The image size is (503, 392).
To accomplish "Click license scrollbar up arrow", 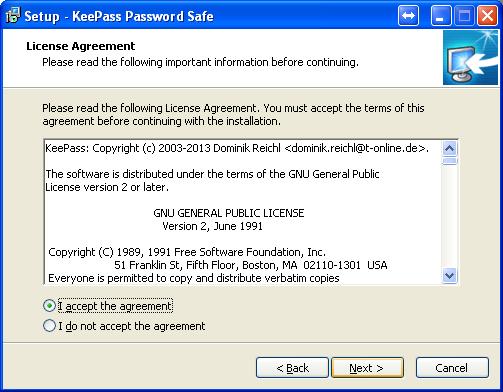I will [x=450, y=148].
